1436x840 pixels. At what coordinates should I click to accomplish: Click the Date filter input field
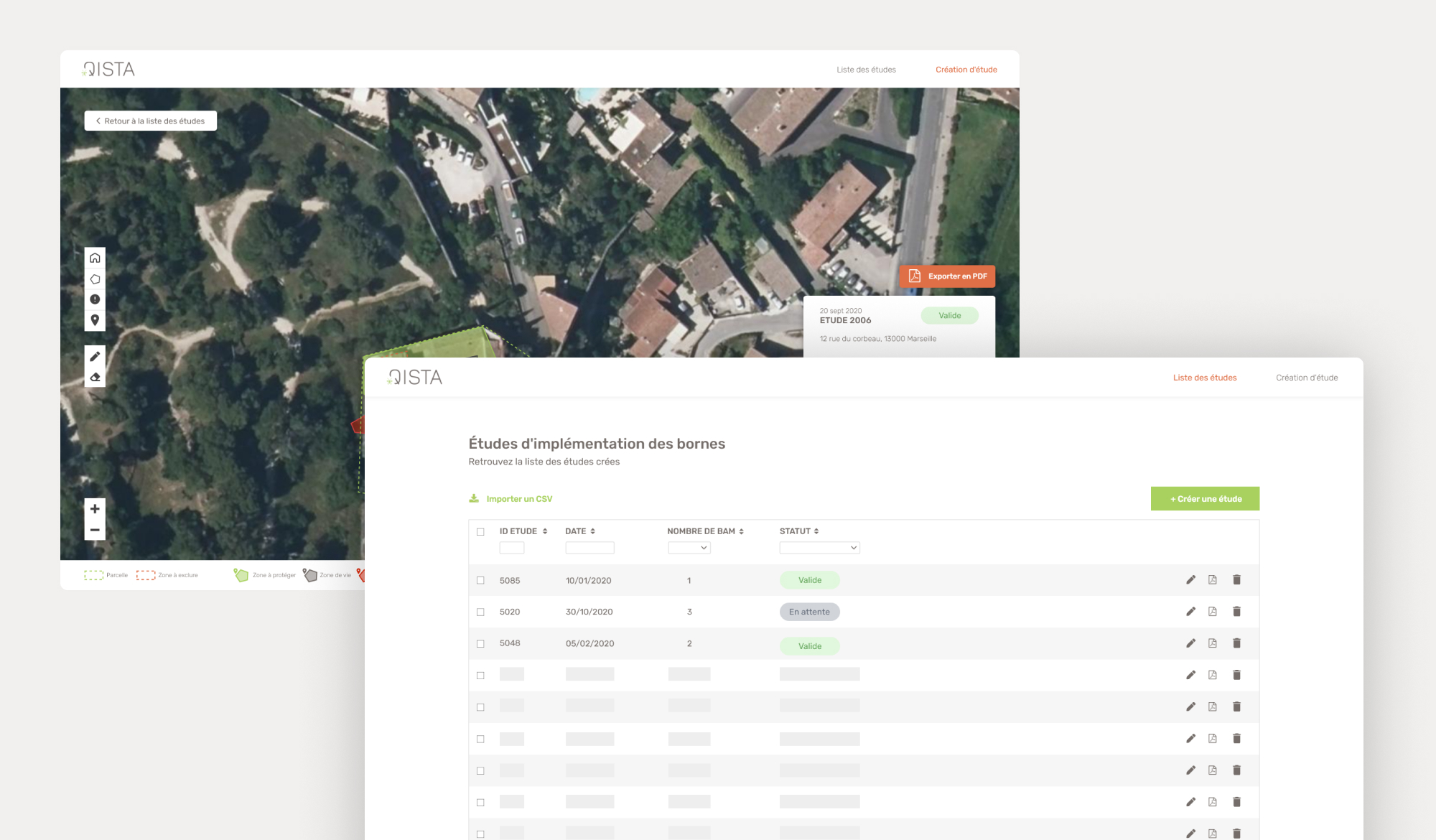[589, 548]
